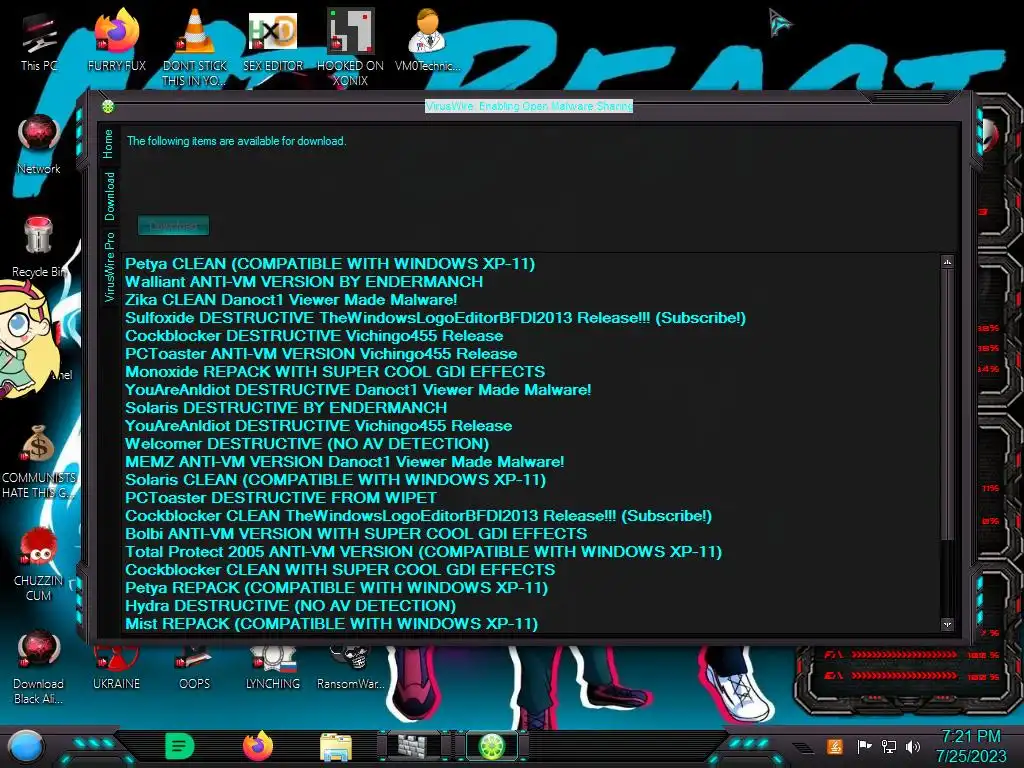1024x768 pixels.
Task: Select YouAreAnIdiot DESTRUCTIVE Vichingo455 Release
Action: click(x=319, y=426)
